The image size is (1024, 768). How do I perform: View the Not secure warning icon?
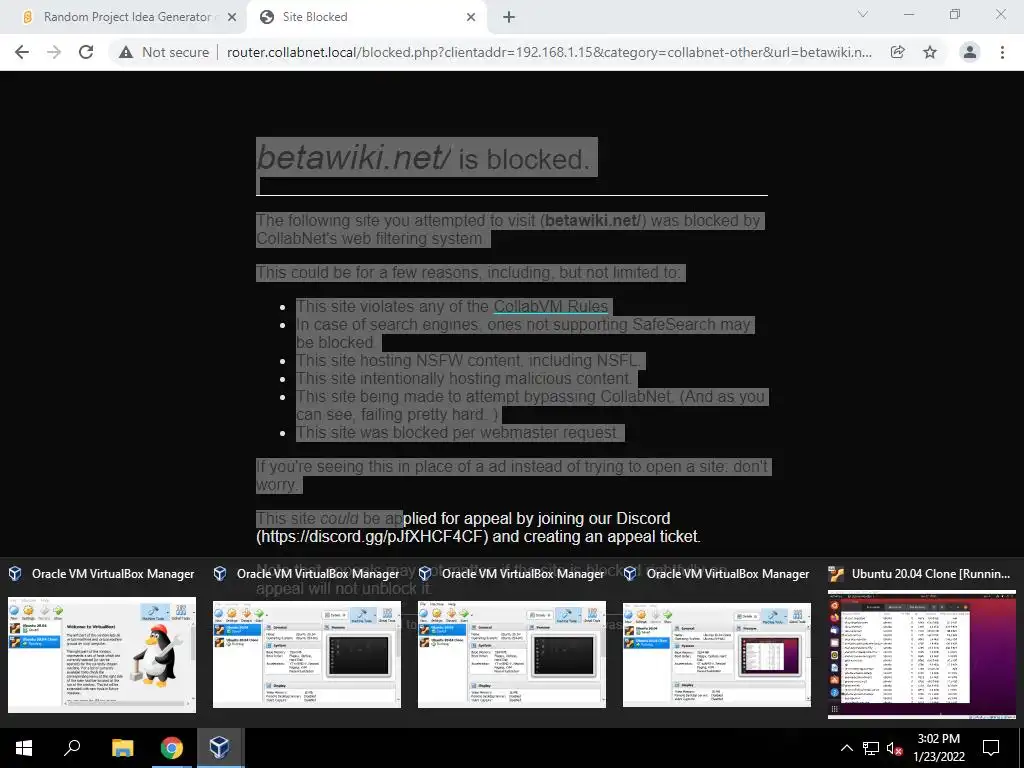(x=126, y=52)
